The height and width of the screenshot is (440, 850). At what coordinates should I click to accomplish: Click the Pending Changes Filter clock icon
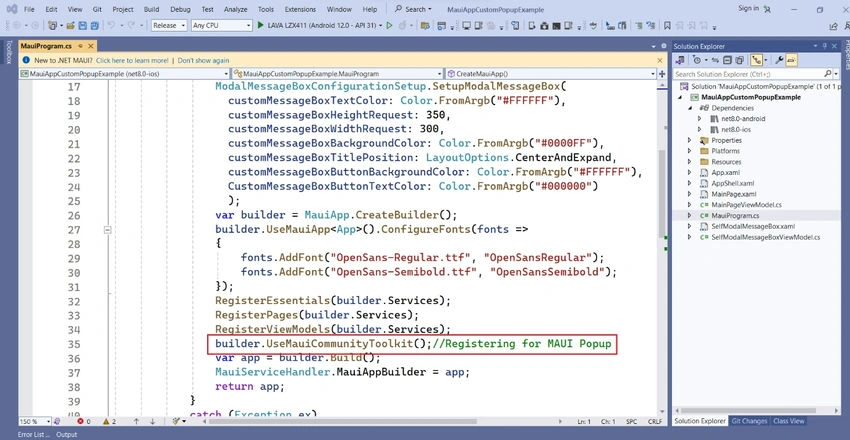[x=697, y=60]
